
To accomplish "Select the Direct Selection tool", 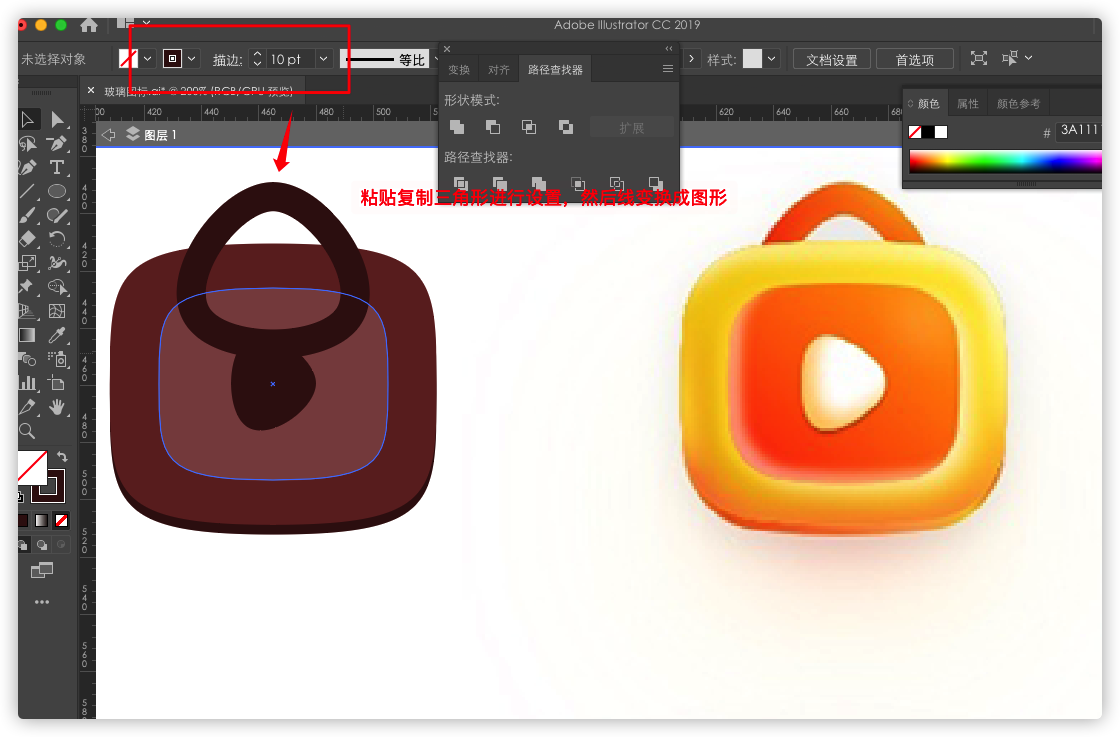I will [57, 119].
